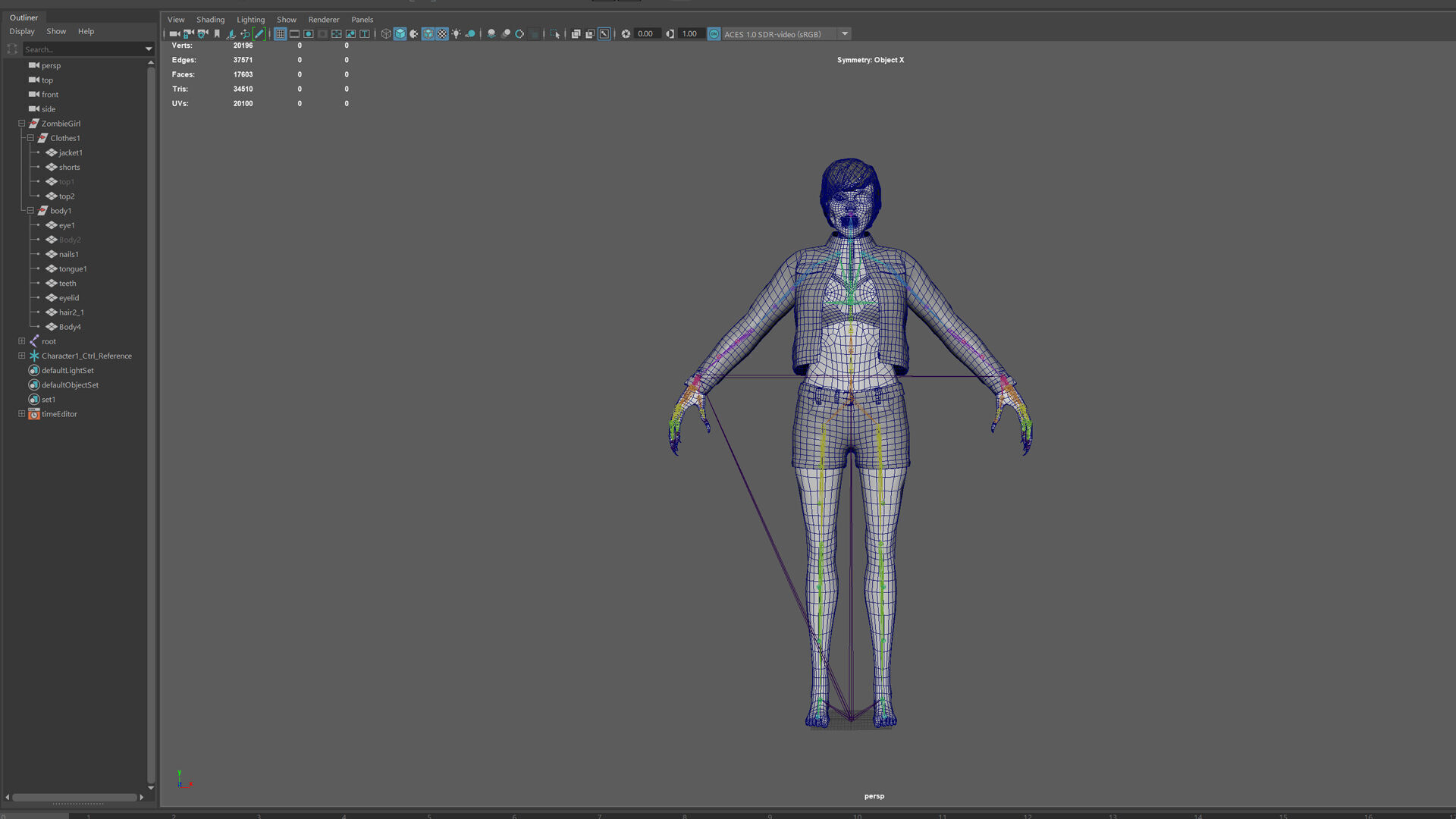Toggle the Film Gate icon
1456x819 pixels.
tap(294, 34)
